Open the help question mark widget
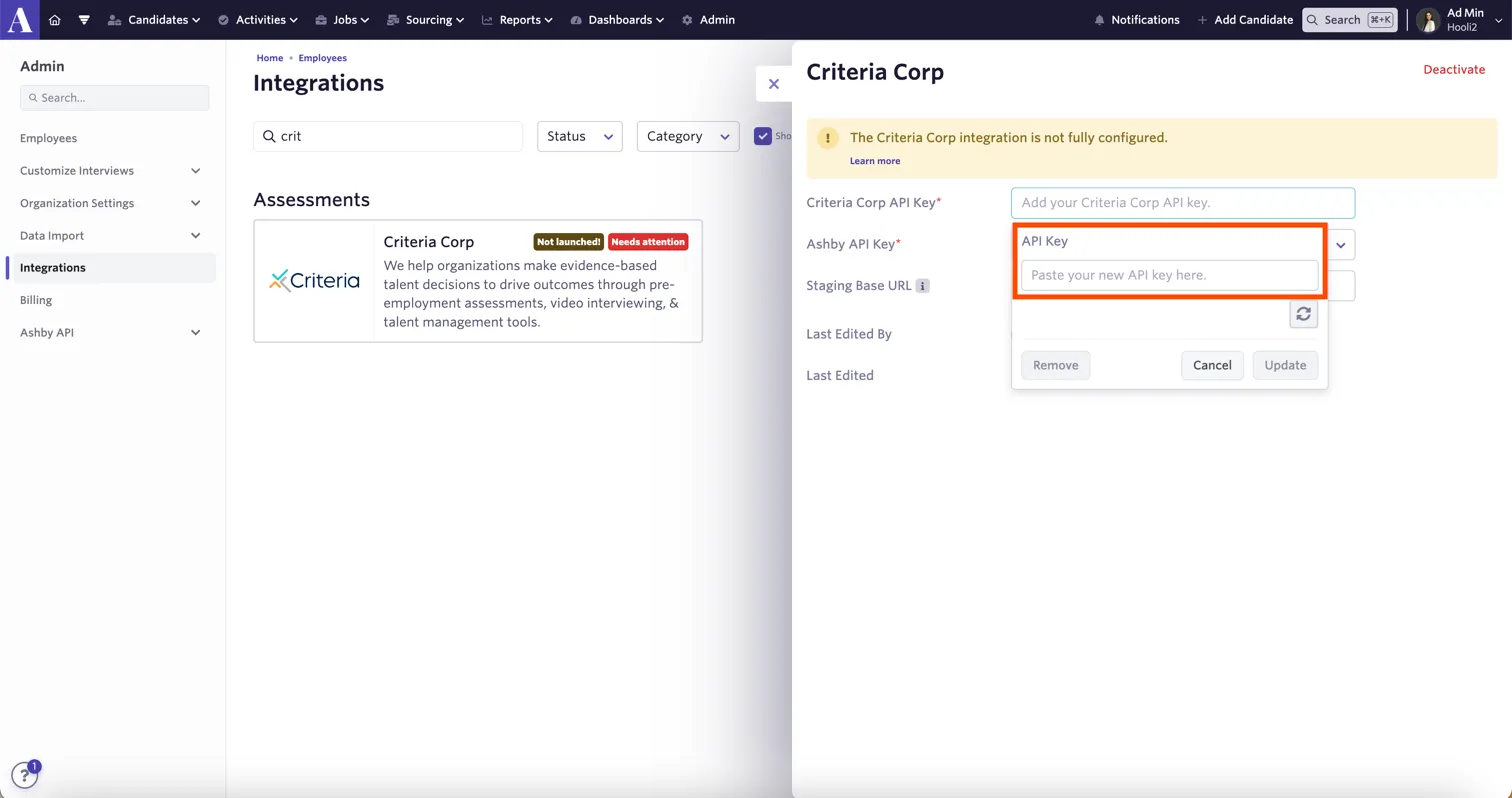This screenshot has height=798, width=1512. tap(24, 775)
